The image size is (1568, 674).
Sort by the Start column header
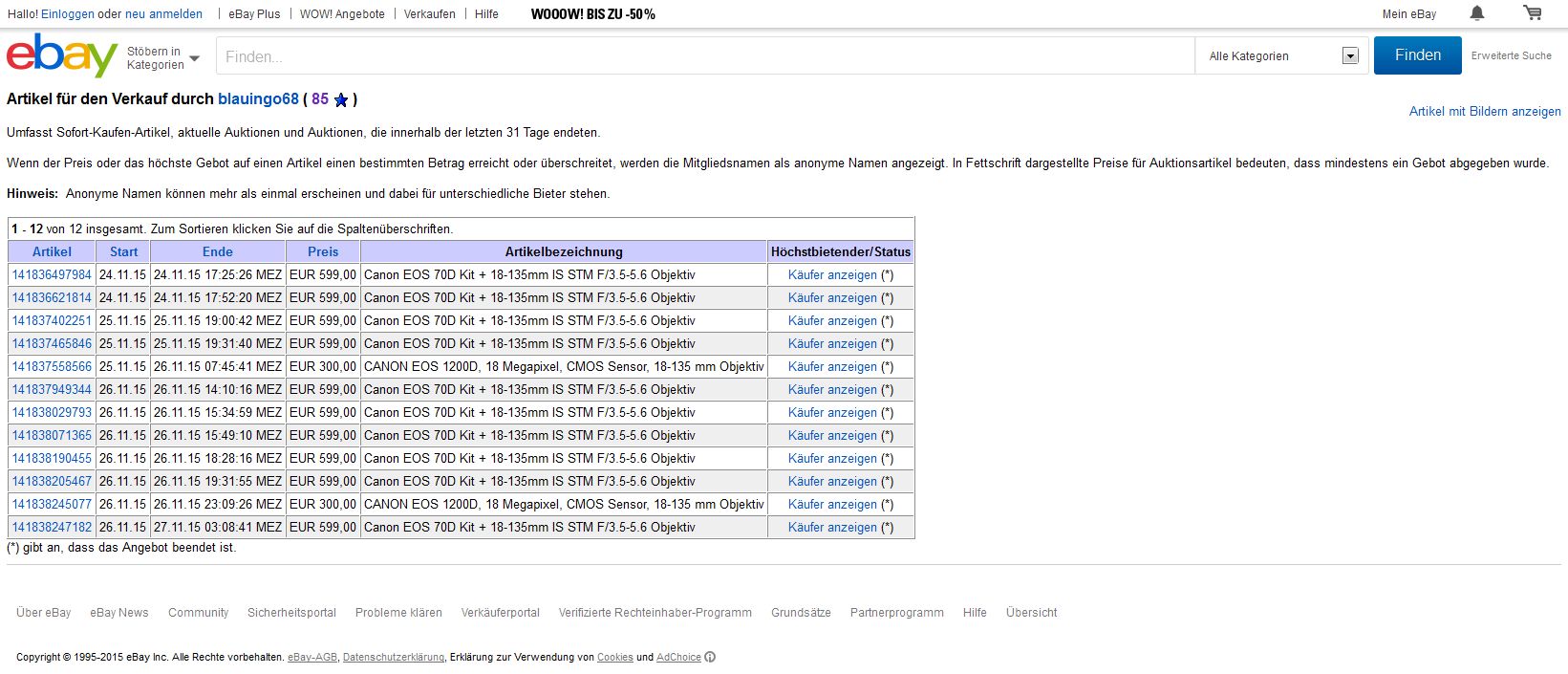pyautogui.click(x=123, y=251)
